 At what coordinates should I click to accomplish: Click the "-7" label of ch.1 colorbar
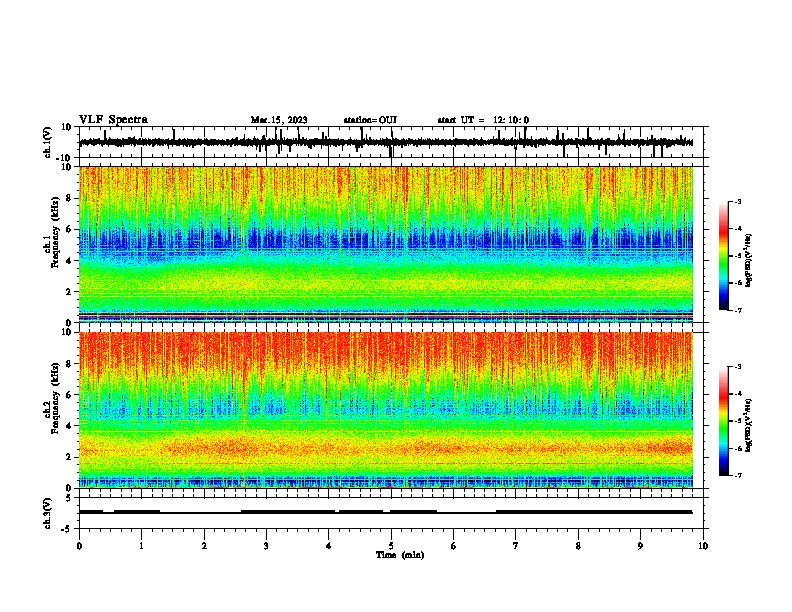(x=738, y=310)
